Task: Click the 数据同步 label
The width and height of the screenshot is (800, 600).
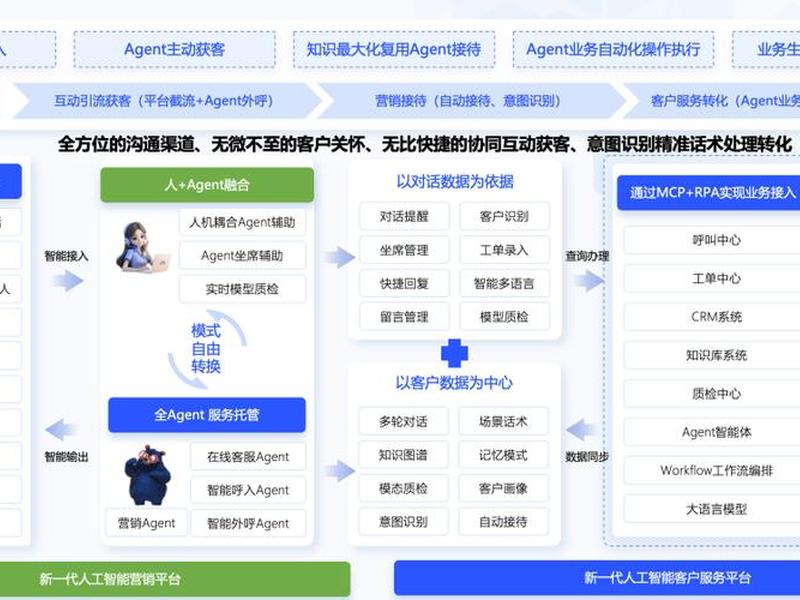Action: (587, 457)
